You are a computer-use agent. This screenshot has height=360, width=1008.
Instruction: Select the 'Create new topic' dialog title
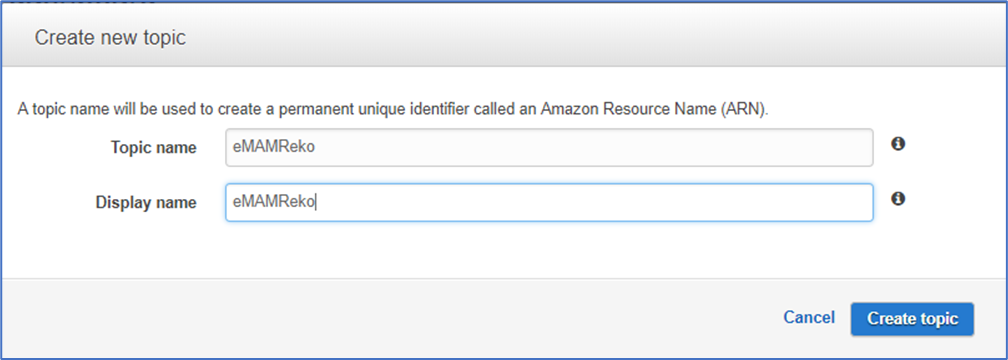point(110,37)
